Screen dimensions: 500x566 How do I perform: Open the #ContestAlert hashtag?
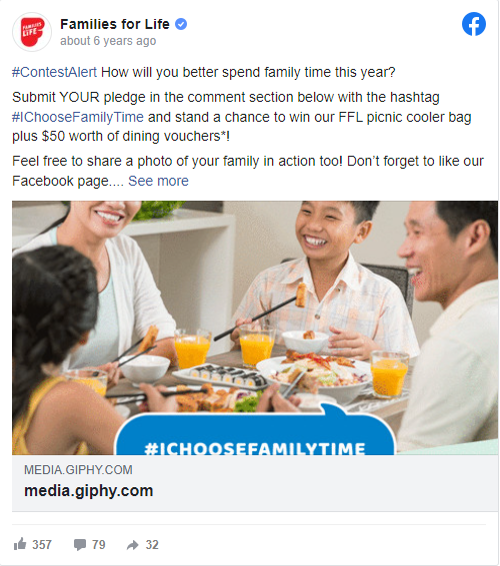pos(55,72)
